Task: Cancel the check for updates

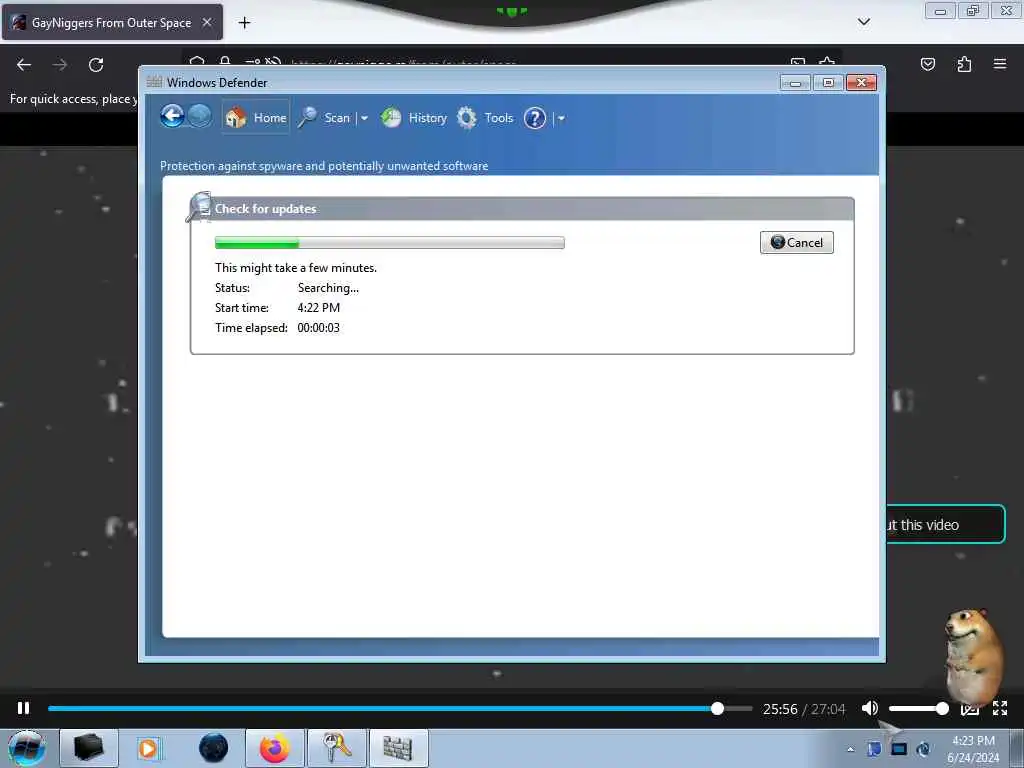Action: [796, 242]
